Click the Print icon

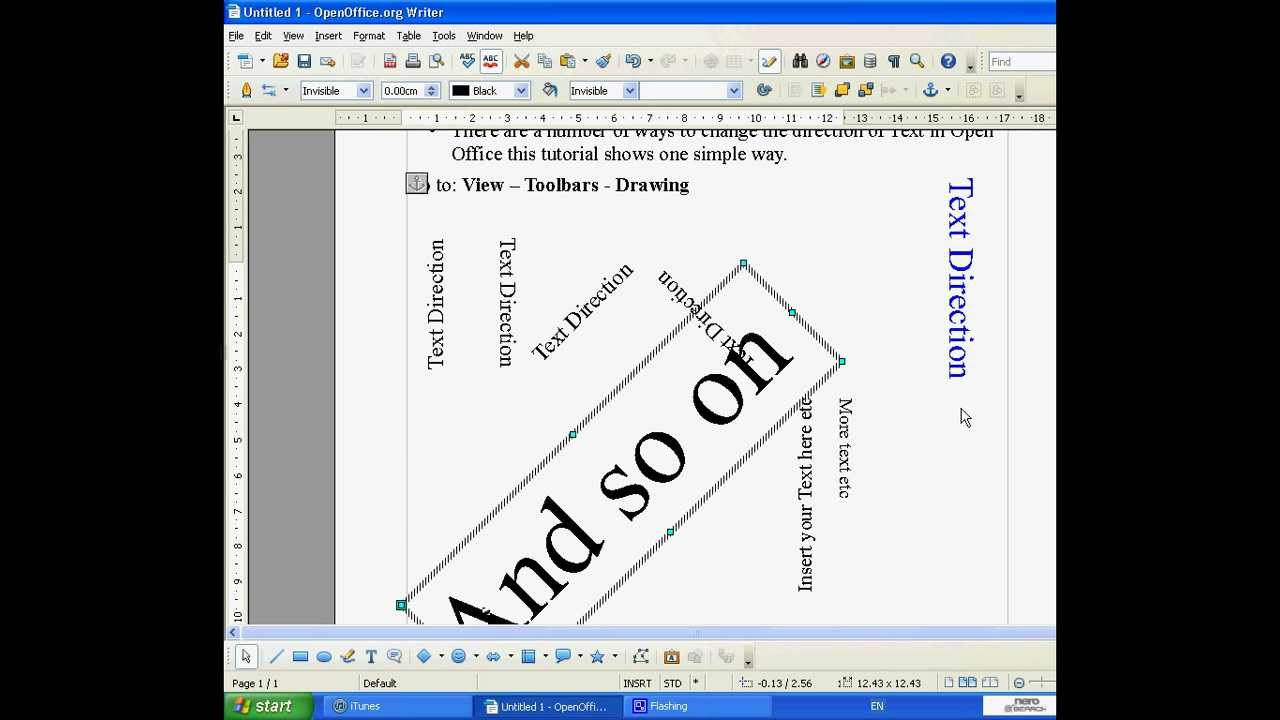[x=413, y=62]
